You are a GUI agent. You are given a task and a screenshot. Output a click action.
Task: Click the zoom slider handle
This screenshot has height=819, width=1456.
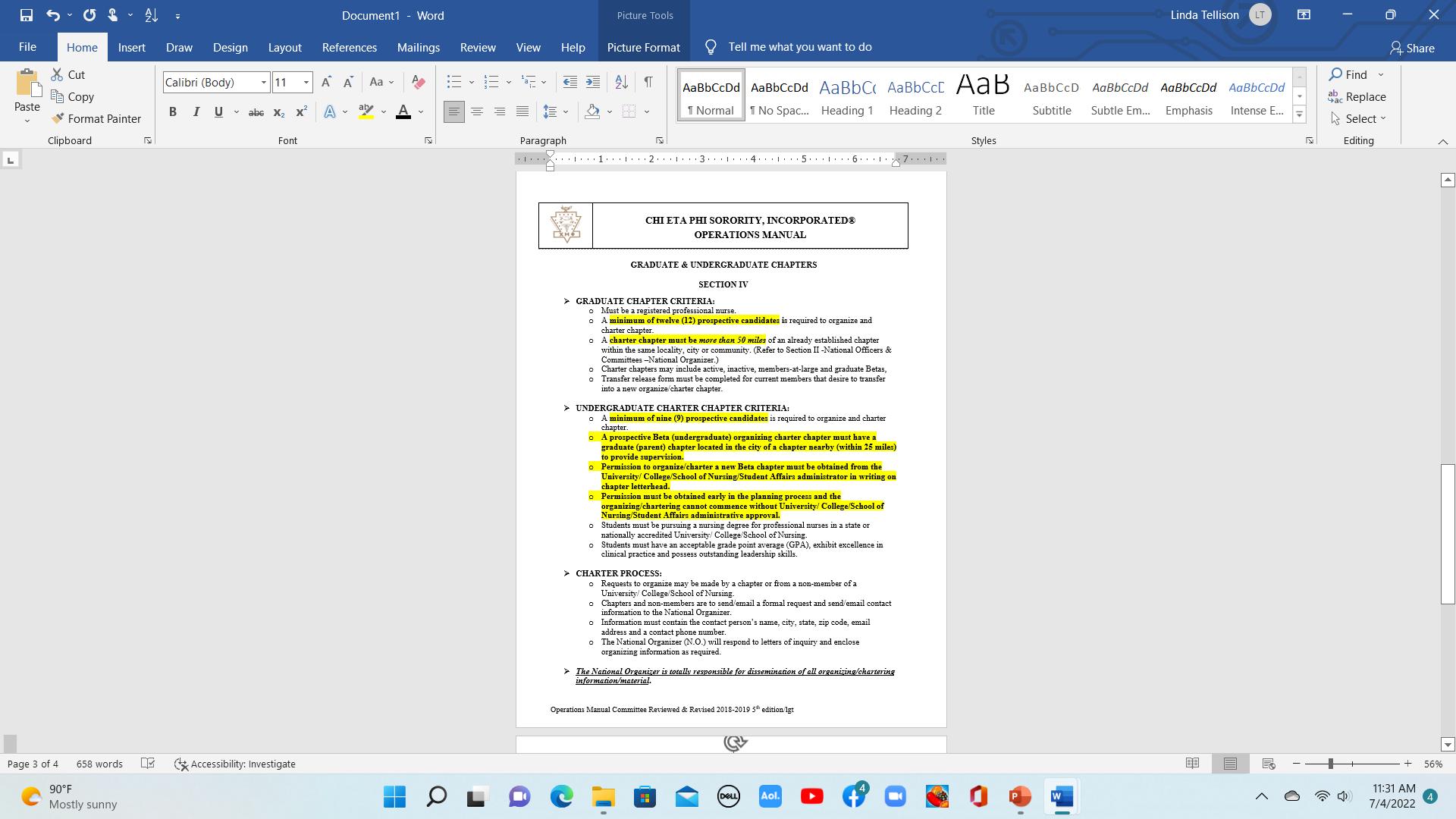(1331, 764)
